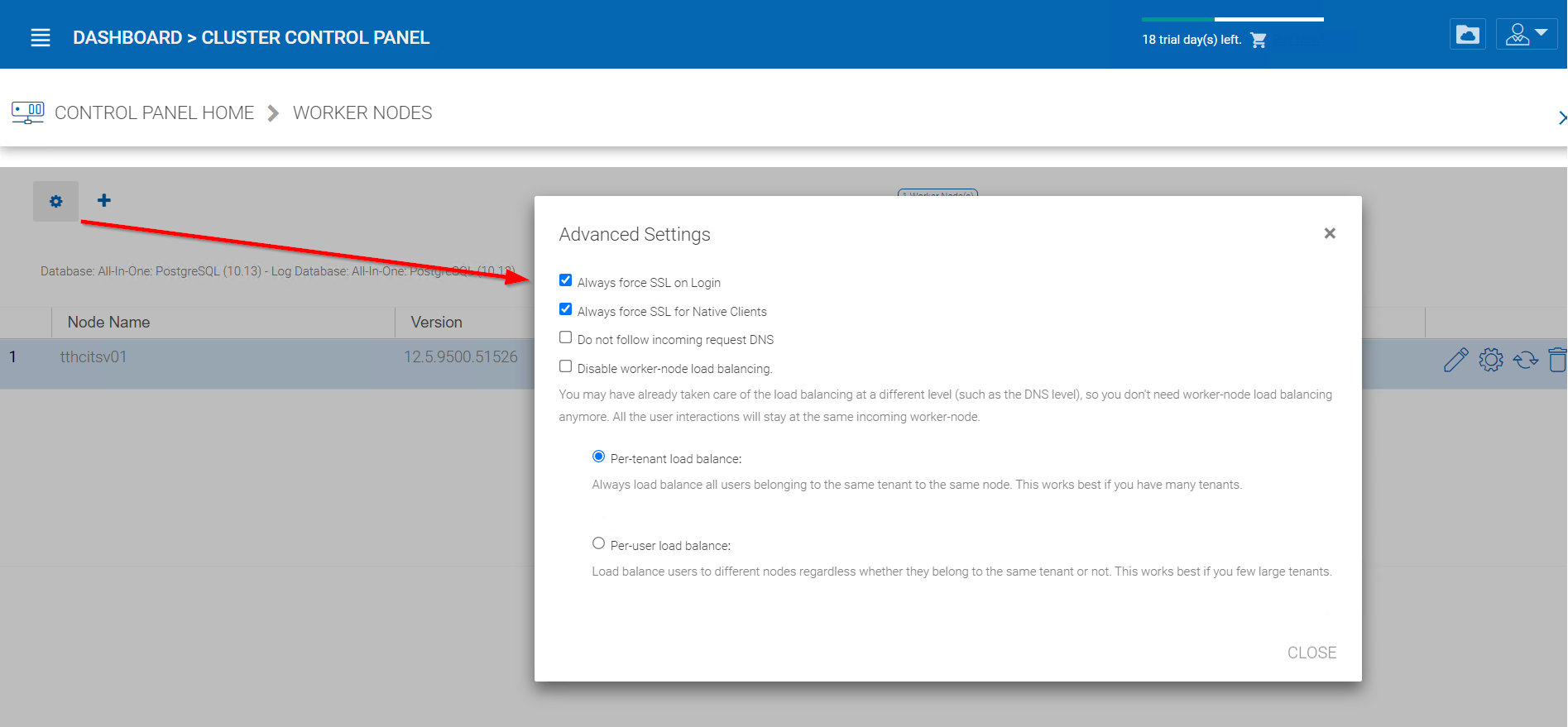This screenshot has width=1568, height=727.
Task: Enable Do not follow incoming request DNS
Action: click(x=566, y=337)
